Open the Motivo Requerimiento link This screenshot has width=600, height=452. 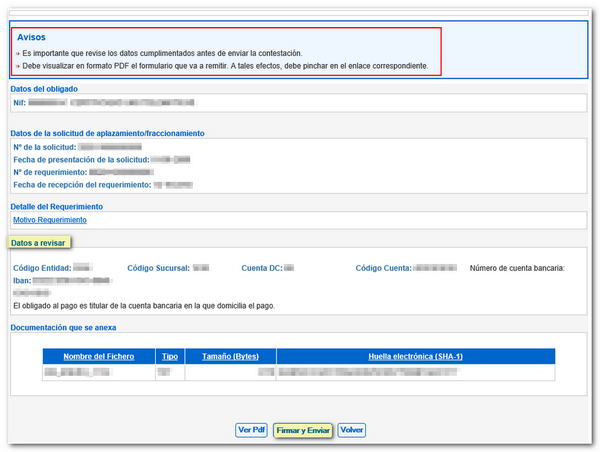(x=50, y=219)
